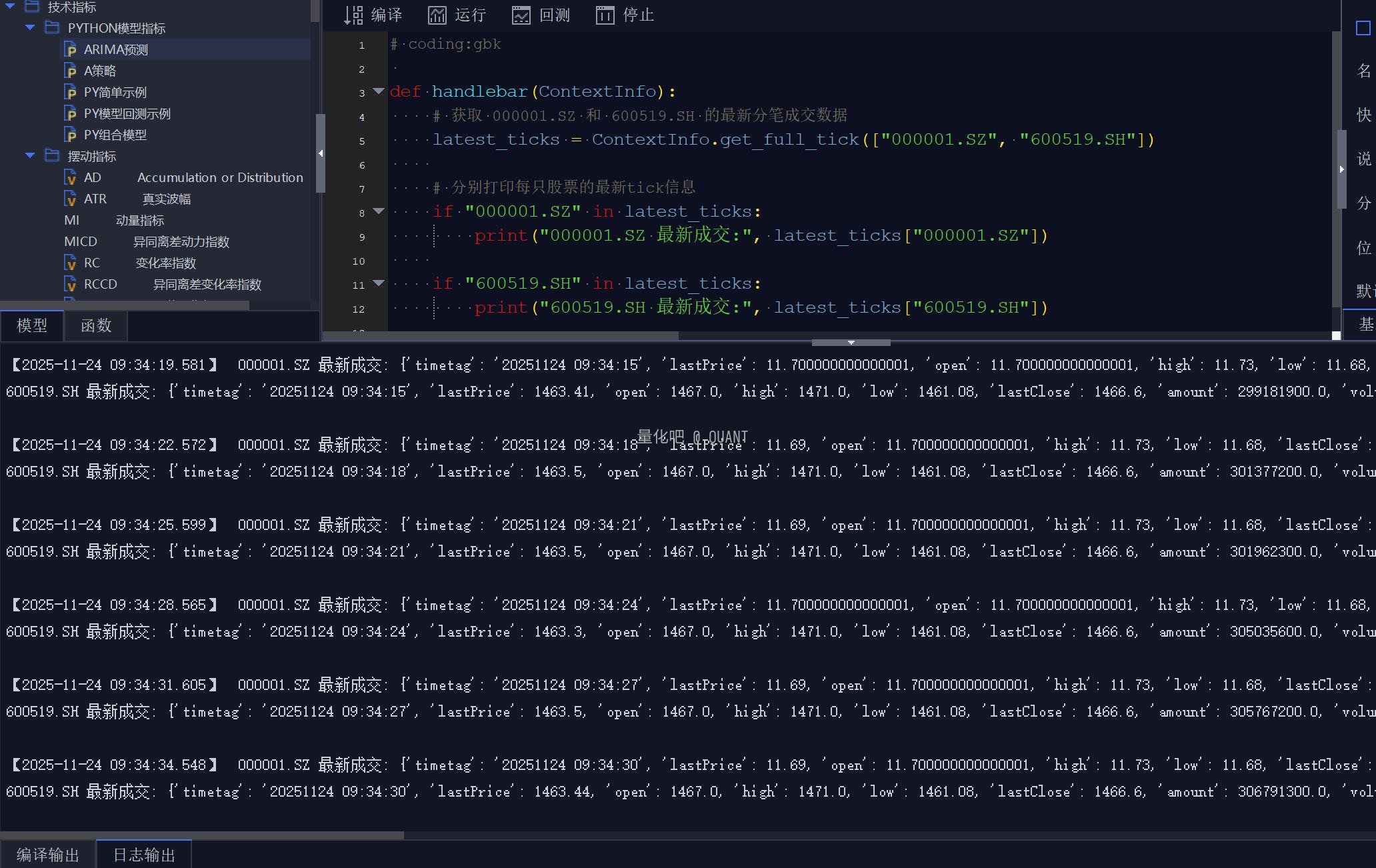Collapse the 技术指标 root folder

[10, 7]
